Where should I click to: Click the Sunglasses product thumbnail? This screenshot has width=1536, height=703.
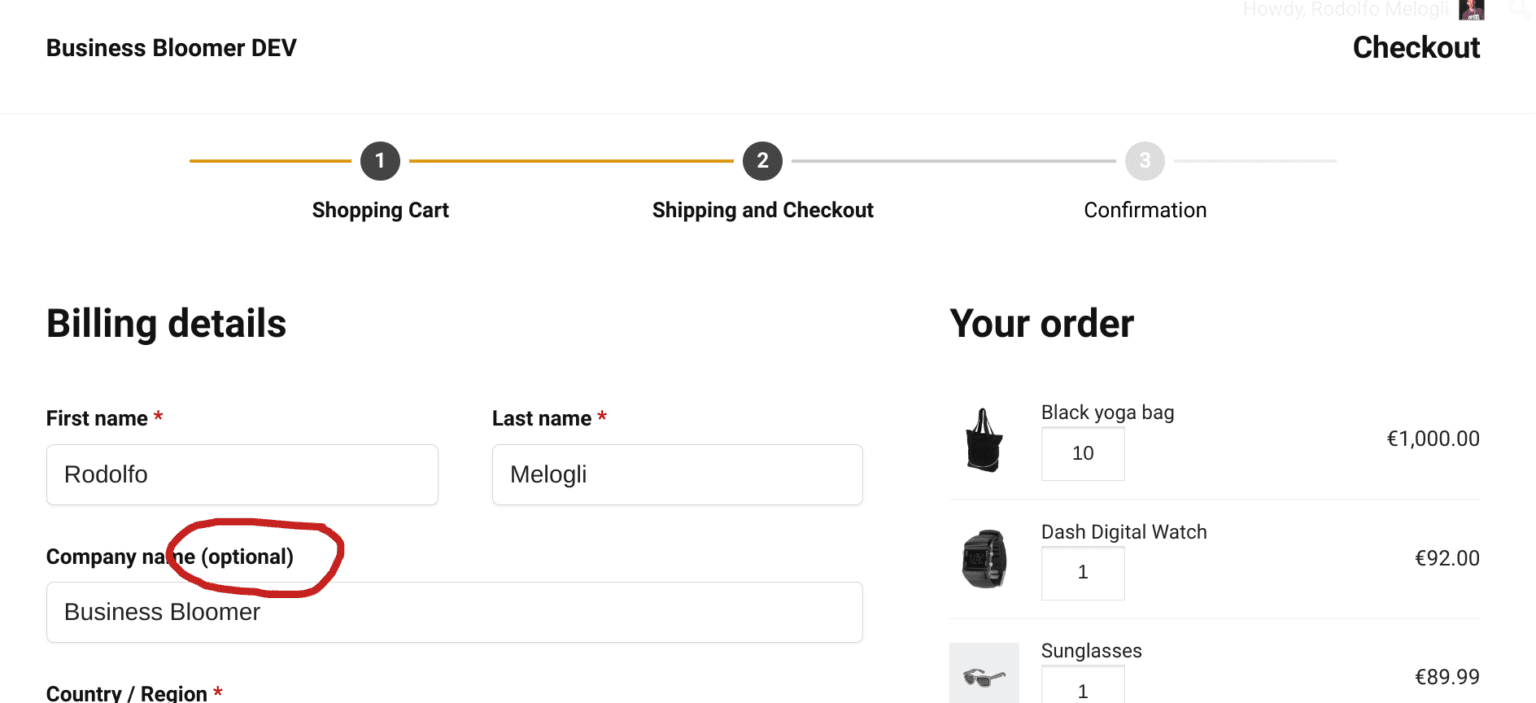pos(984,677)
